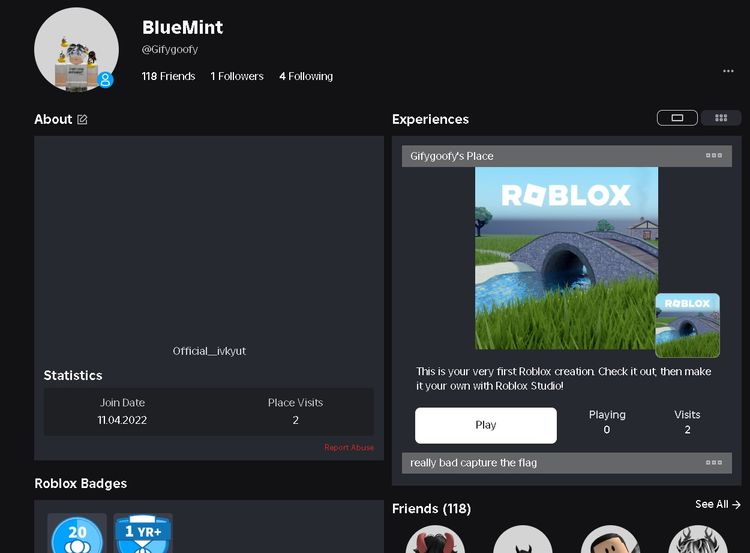View the 1 Followers list
This screenshot has width=750, height=553.
237,76
